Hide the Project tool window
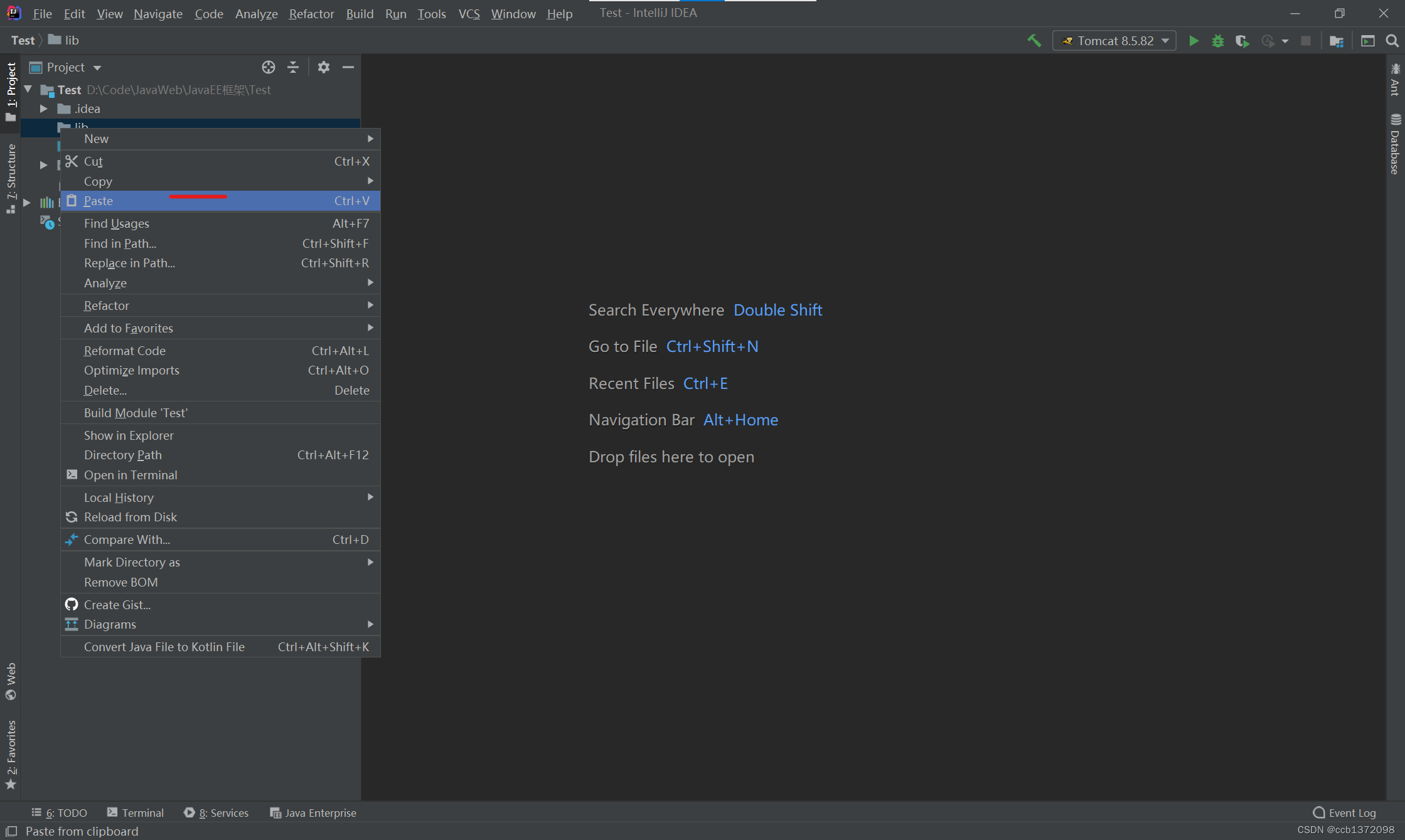The width and height of the screenshot is (1405, 840). 348,67
